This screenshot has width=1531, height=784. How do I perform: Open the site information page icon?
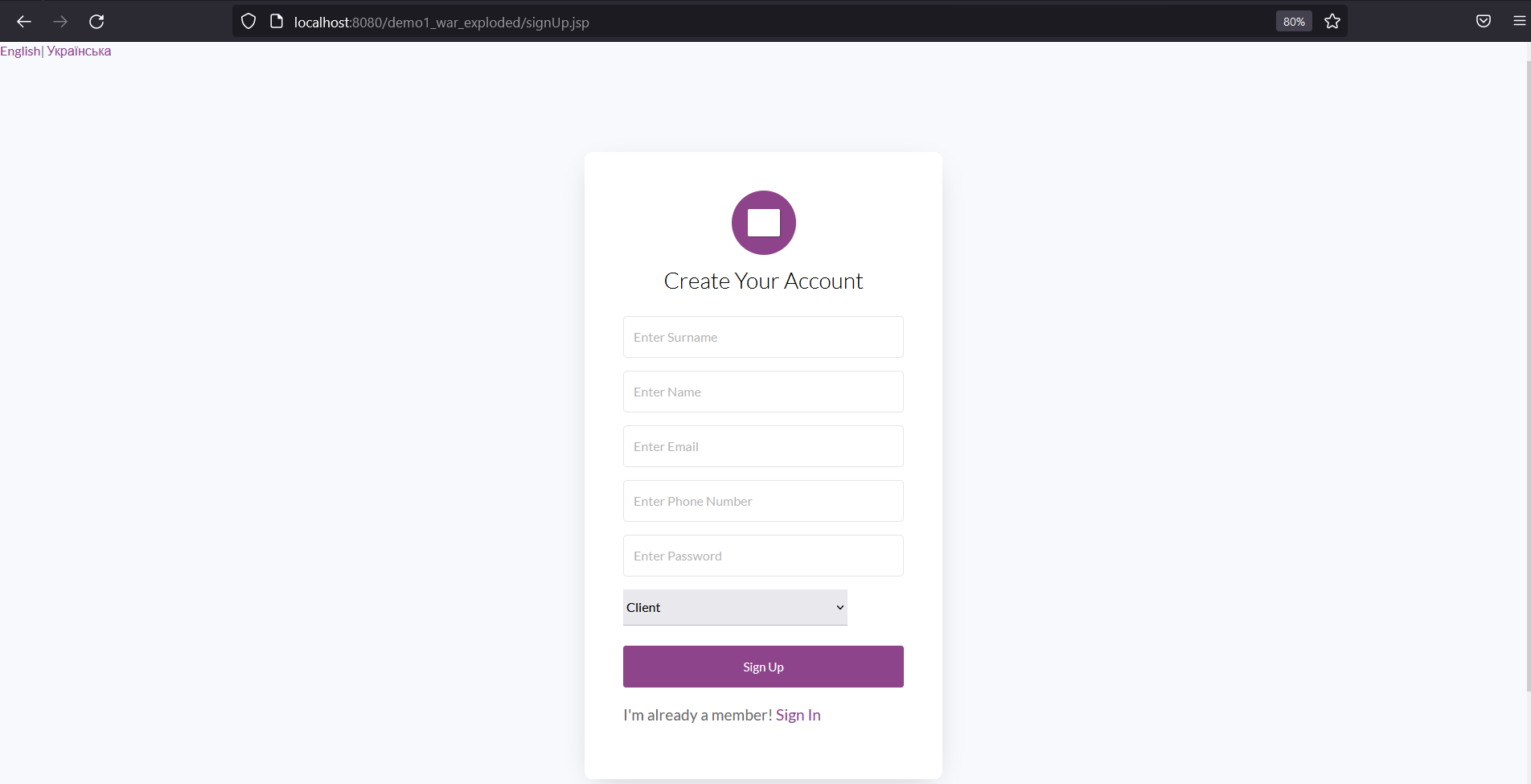276,21
